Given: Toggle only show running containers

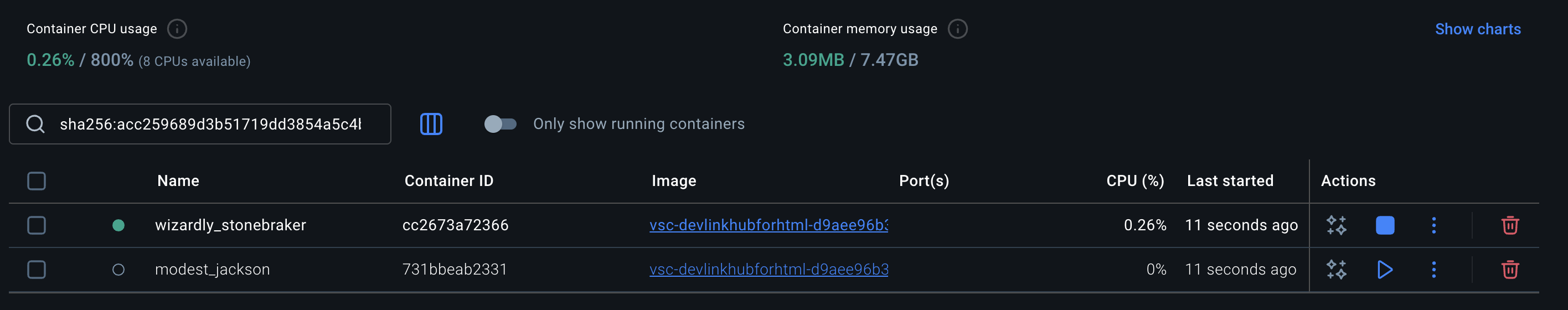Looking at the screenshot, I should click(x=500, y=124).
